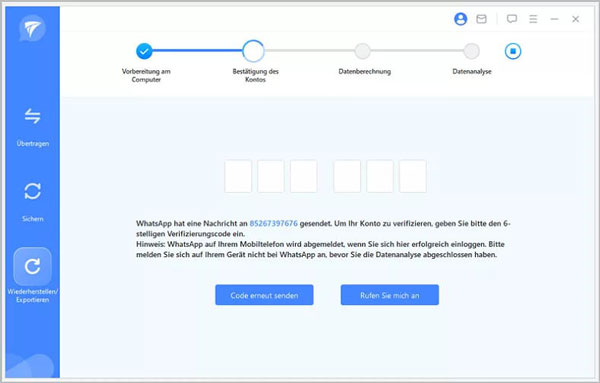600x383 pixels.
Task: Click the Datenanalyse step circle
Action: coord(471,51)
